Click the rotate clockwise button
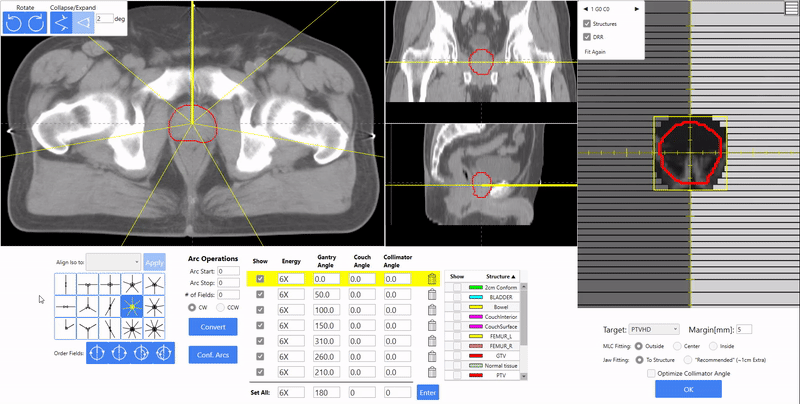800x404 pixels. (37, 22)
